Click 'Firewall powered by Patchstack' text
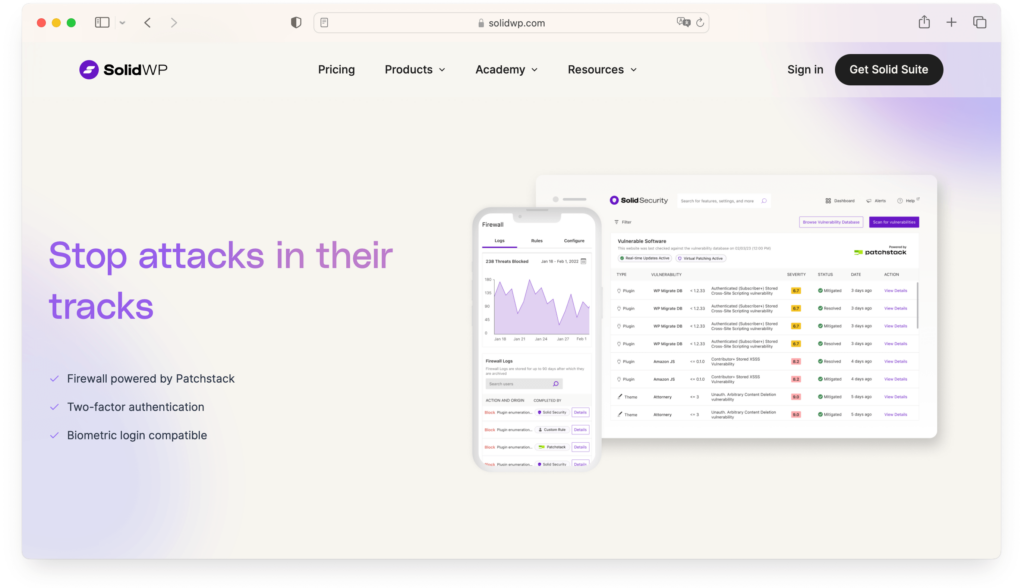Screen dimensions: 1024x588 pyautogui.click(x=151, y=379)
